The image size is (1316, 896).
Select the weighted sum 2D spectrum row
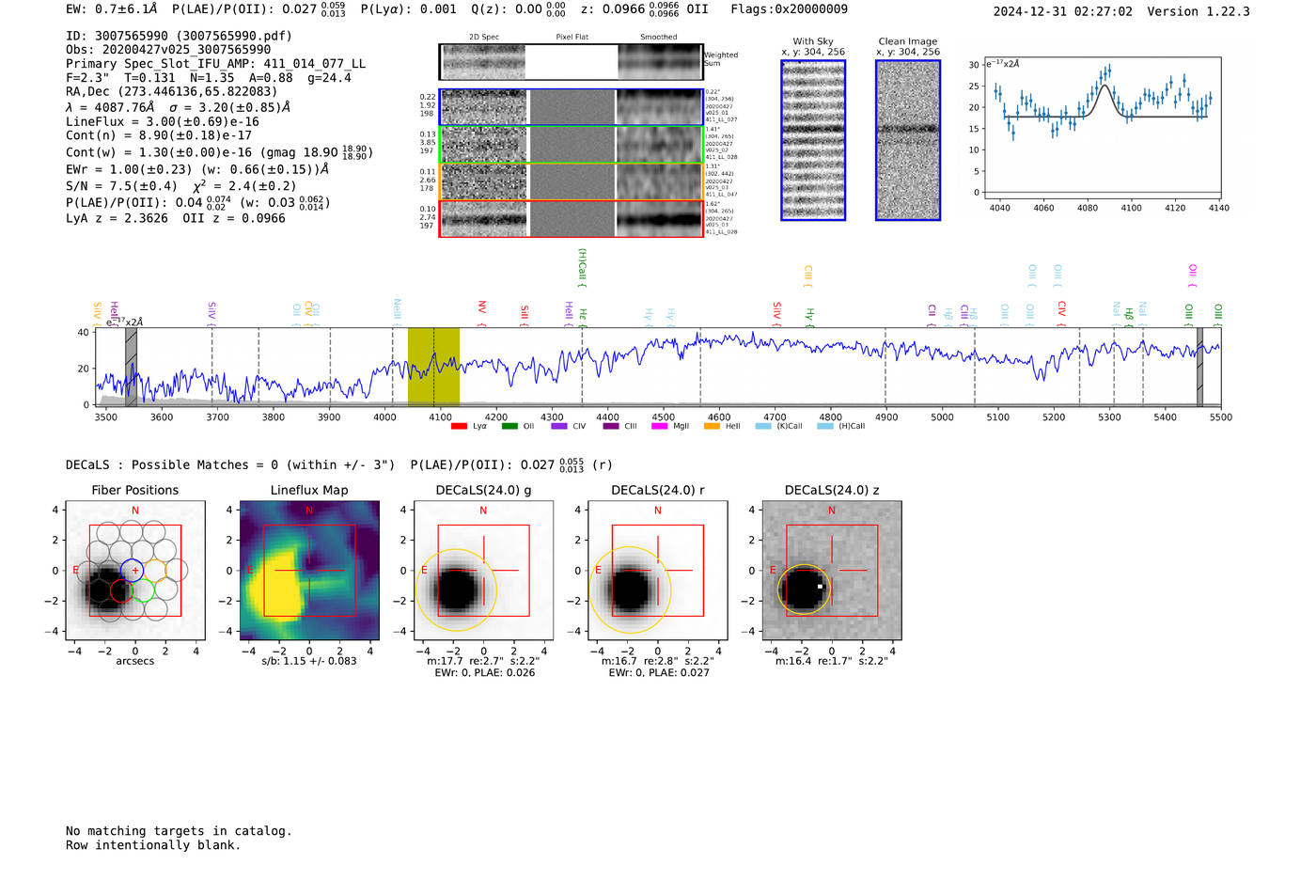point(571,62)
